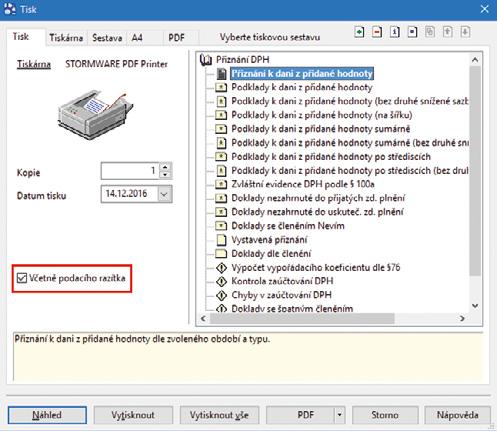This screenshot has width=497, height=431.
Task: Open the PDF button dropdown arrow
Action: (339, 415)
